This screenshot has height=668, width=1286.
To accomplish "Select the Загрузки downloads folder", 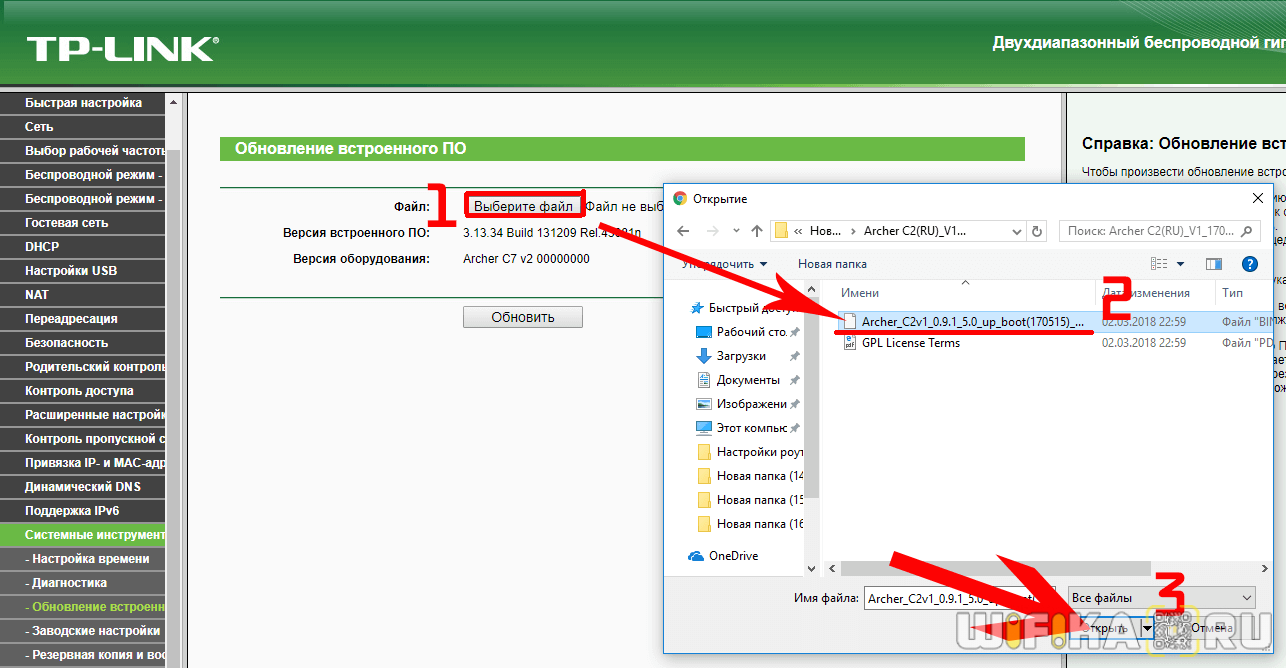I will (x=741, y=356).
